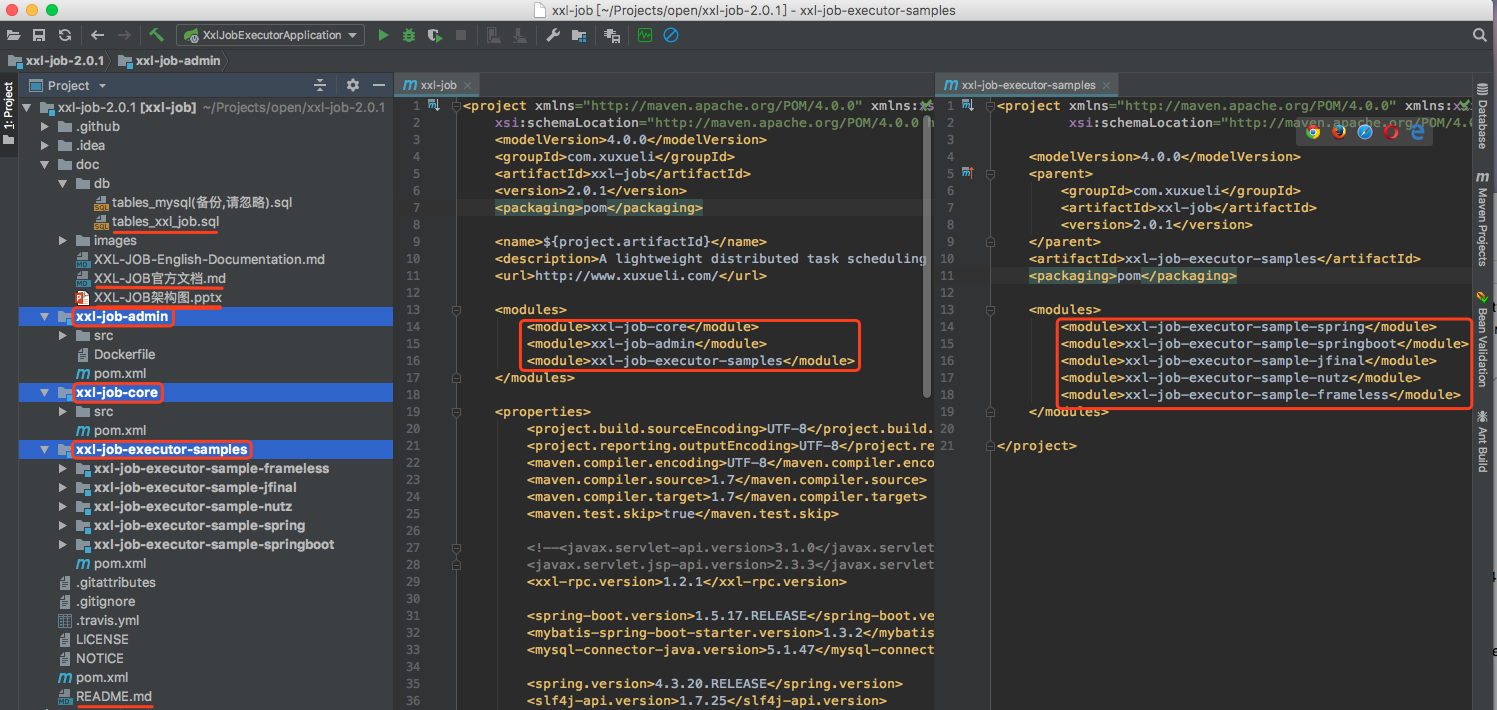
Task: Expand the images folder arrow
Action: (63, 240)
